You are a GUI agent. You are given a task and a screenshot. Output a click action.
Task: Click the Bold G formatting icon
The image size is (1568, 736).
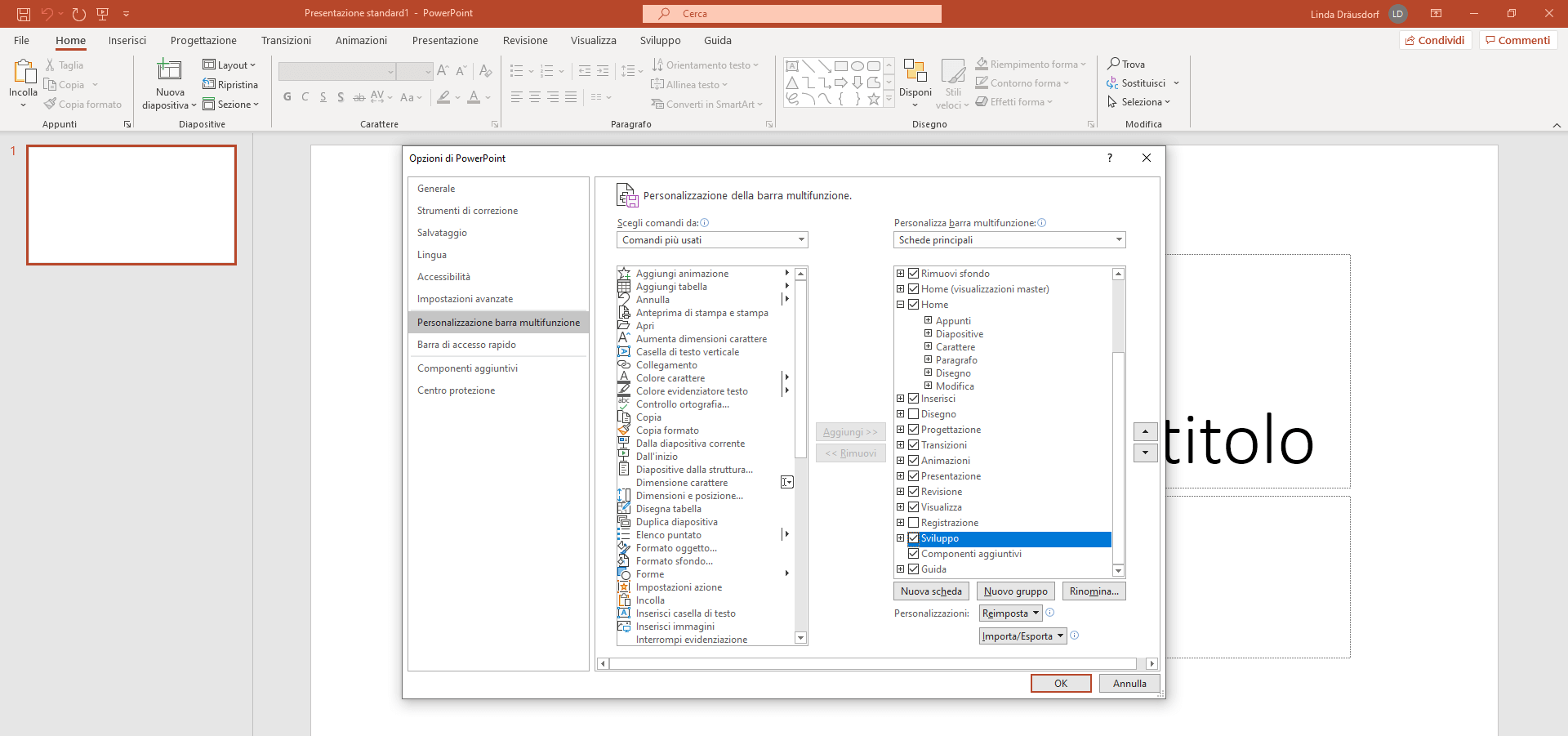pyautogui.click(x=287, y=97)
